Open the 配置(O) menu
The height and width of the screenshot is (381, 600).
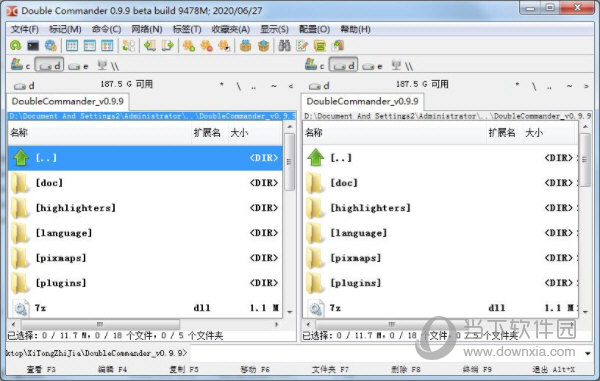click(315, 29)
